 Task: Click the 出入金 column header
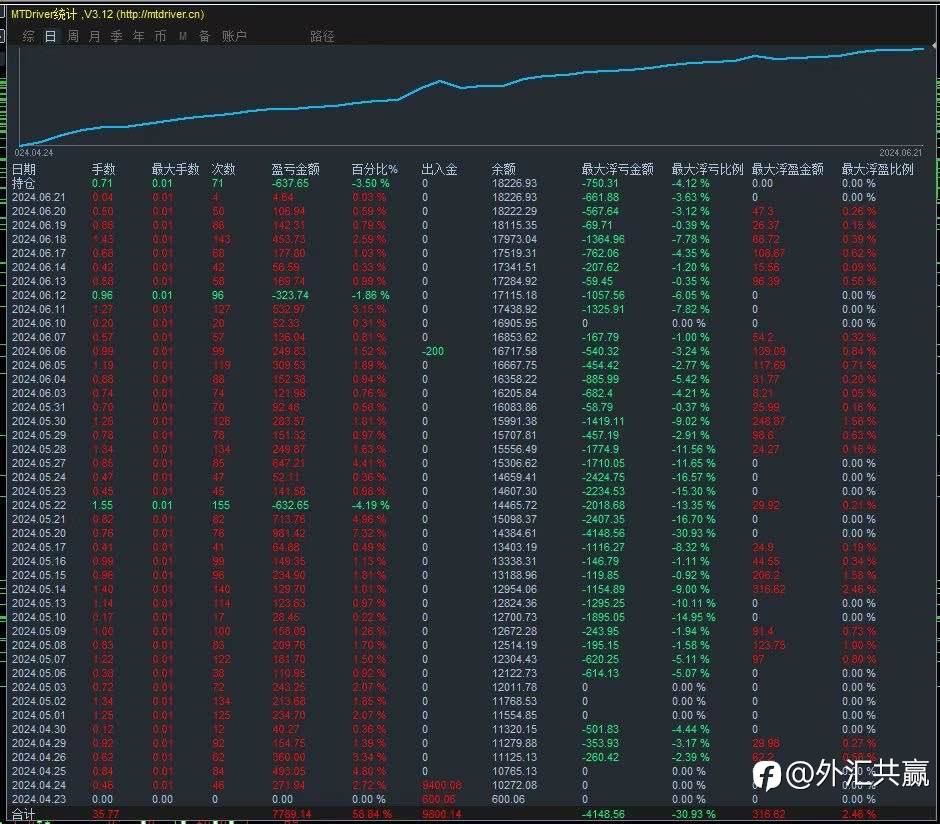point(439,170)
